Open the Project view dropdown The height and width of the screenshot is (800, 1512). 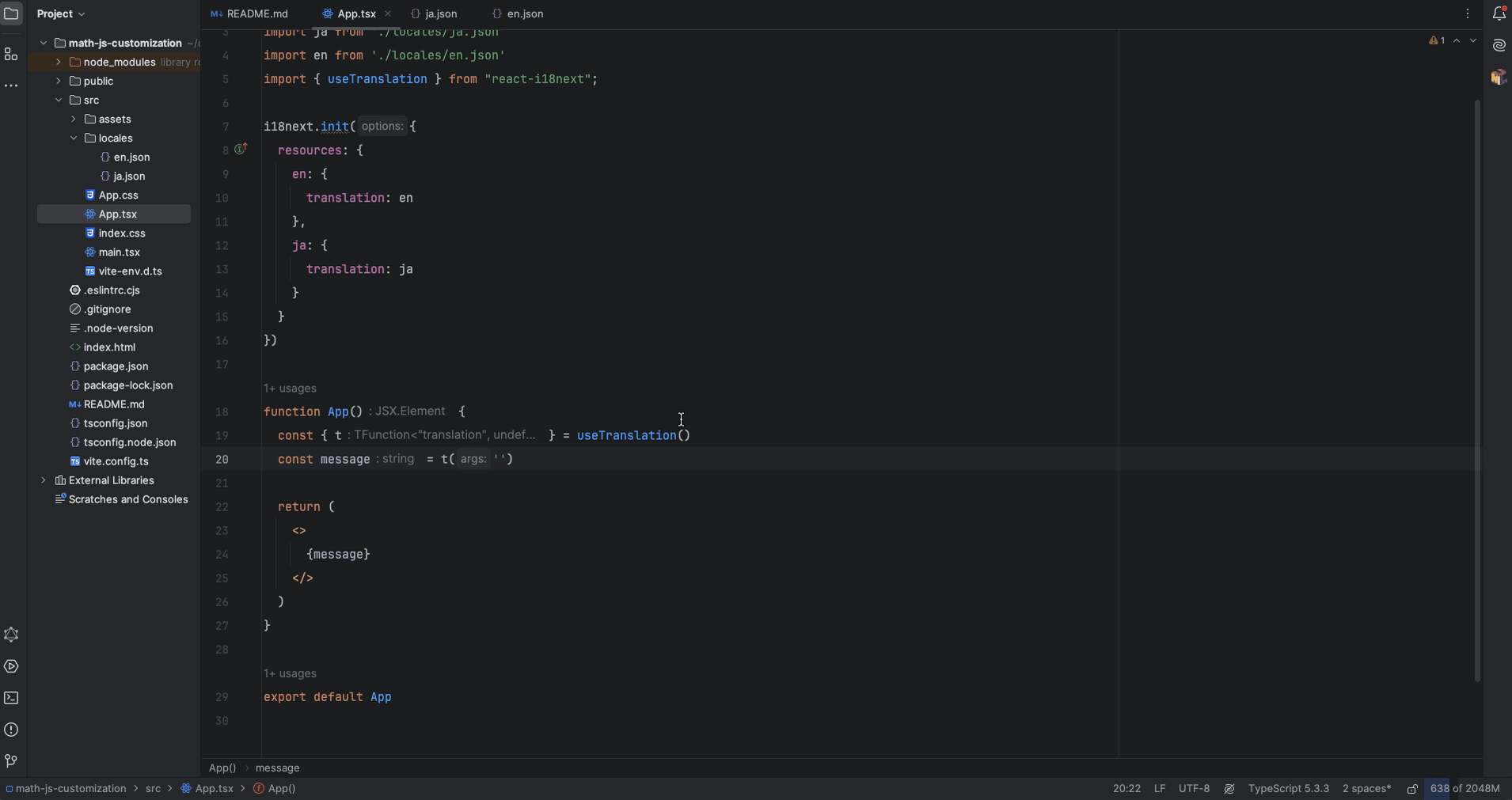tap(61, 13)
